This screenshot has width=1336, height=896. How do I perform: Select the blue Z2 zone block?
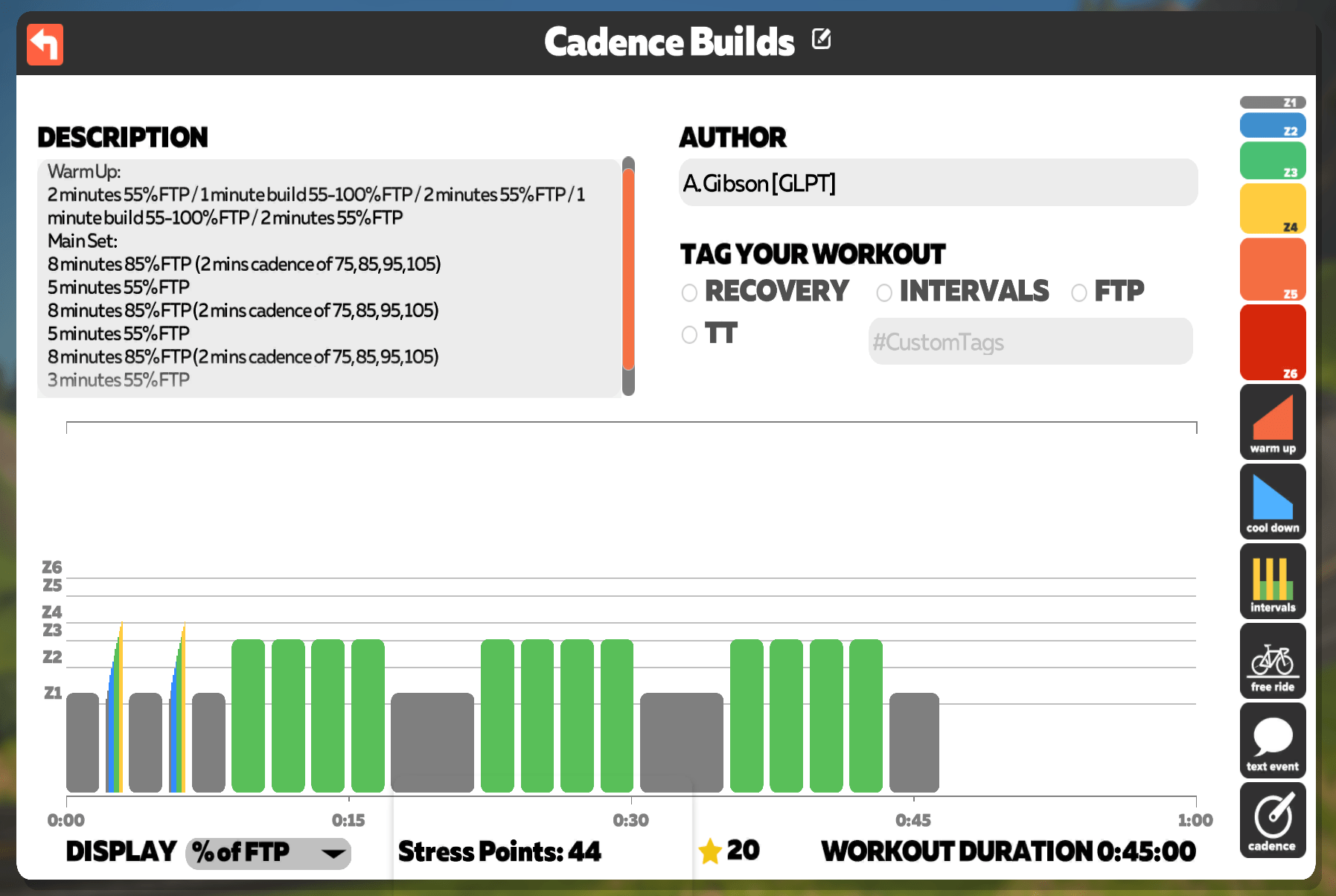(x=1273, y=125)
